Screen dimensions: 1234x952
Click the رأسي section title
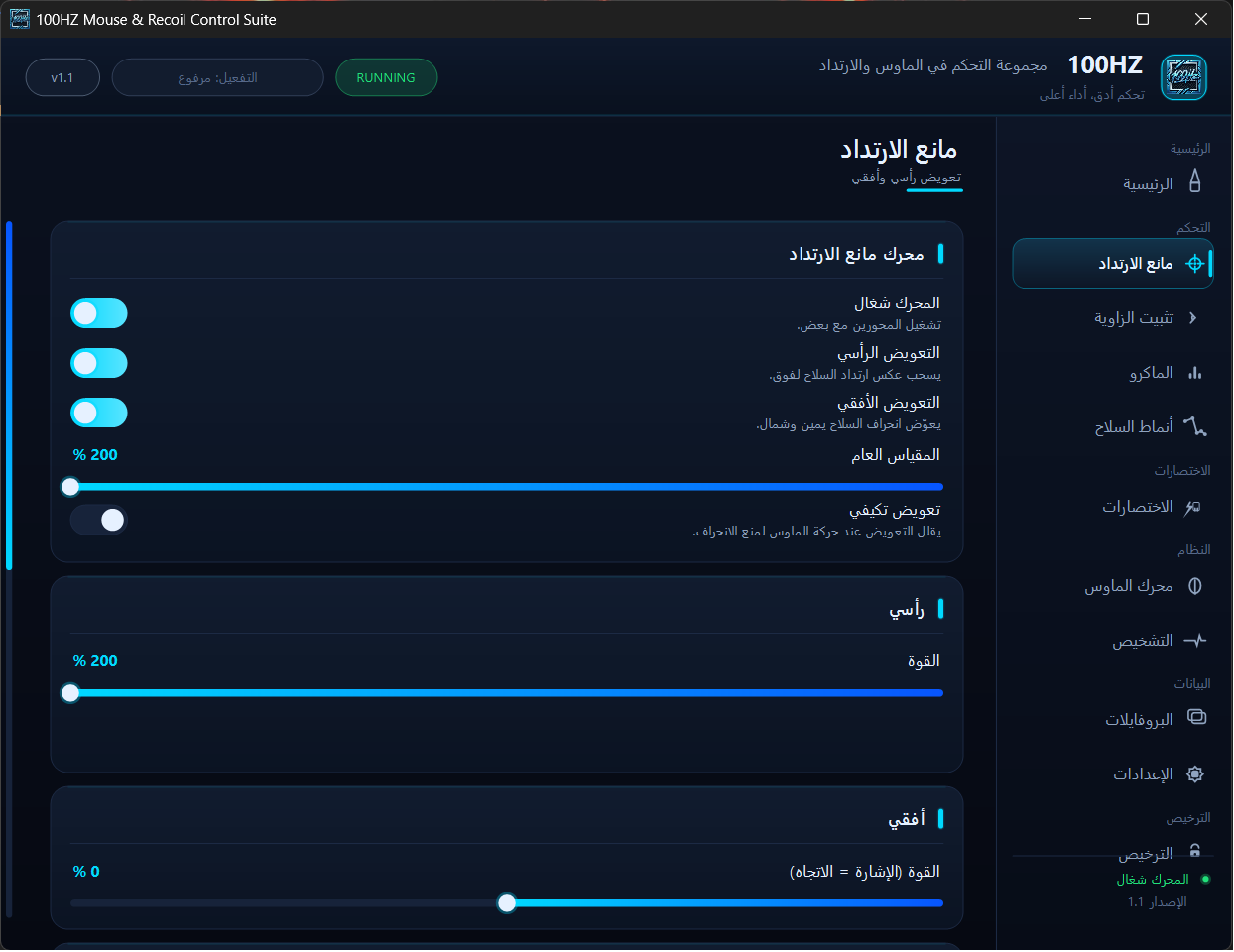907,610
